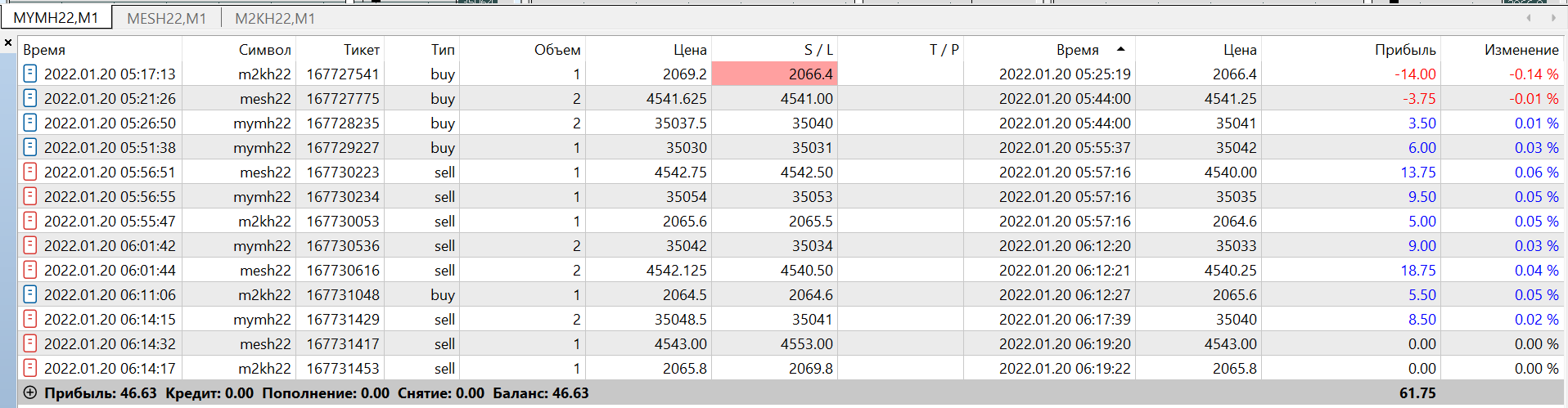Sort trades by the Символ column header
The height and width of the screenshot is (408, 1568).
[x=264, y=50]
